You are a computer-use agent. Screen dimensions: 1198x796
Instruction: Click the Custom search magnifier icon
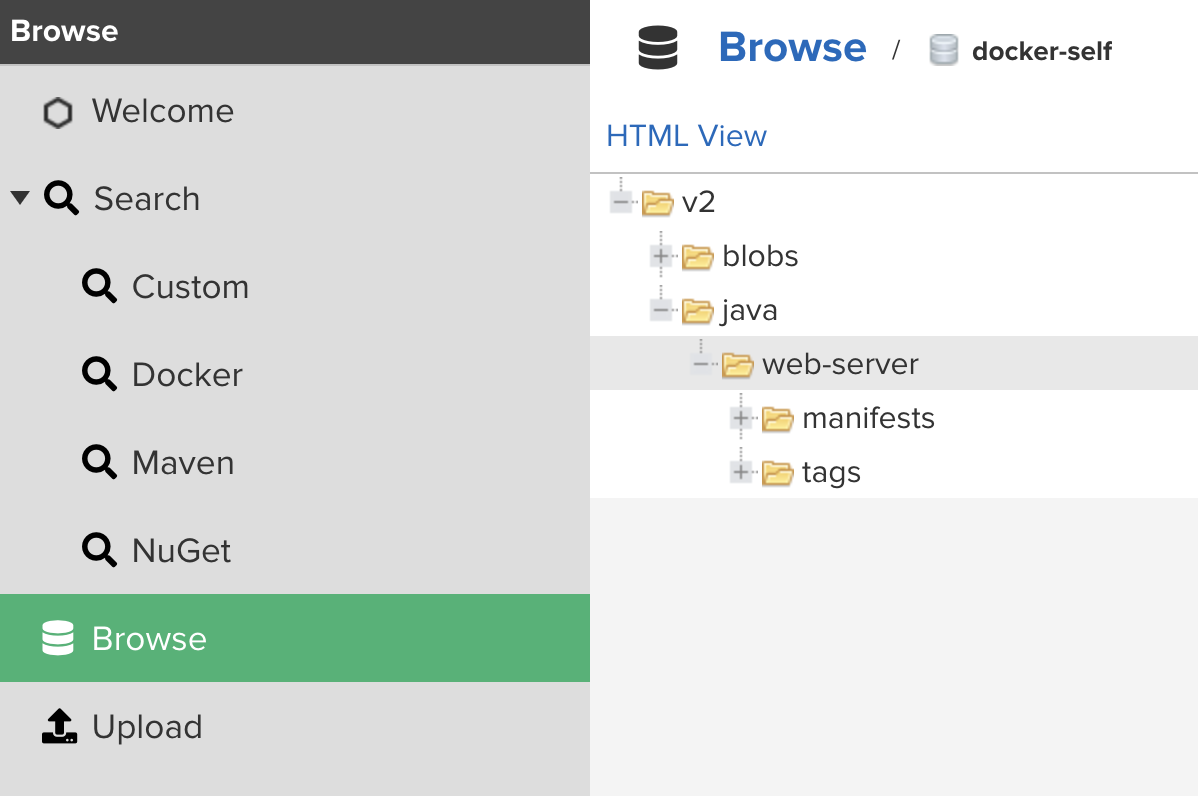99,286
